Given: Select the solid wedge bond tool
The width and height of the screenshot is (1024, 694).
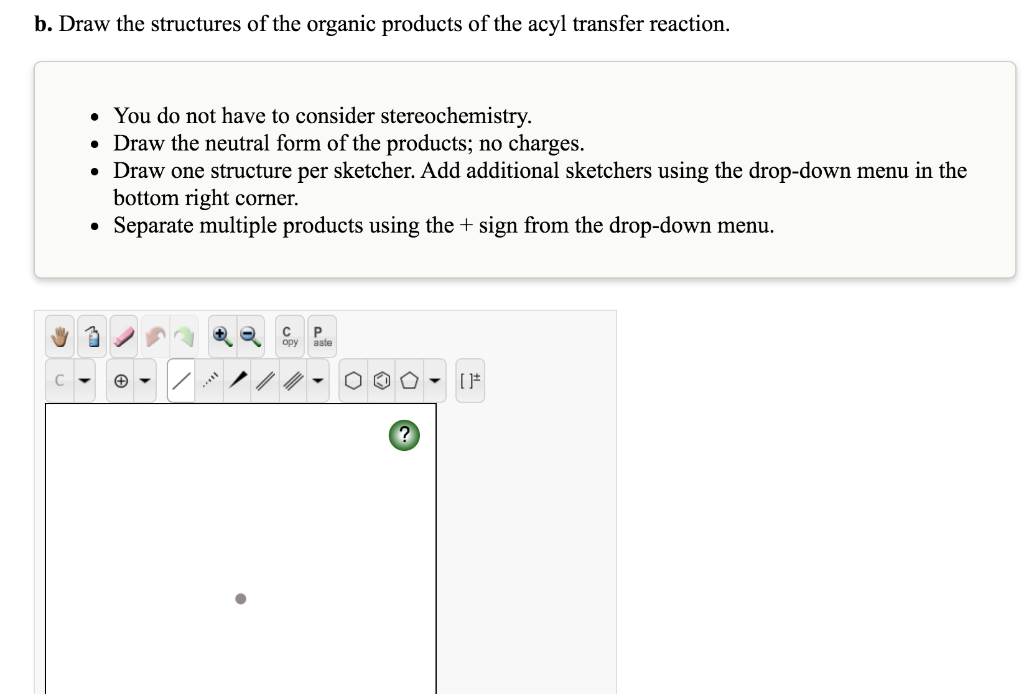Looking at the screenshot, I should click(238, 380).
